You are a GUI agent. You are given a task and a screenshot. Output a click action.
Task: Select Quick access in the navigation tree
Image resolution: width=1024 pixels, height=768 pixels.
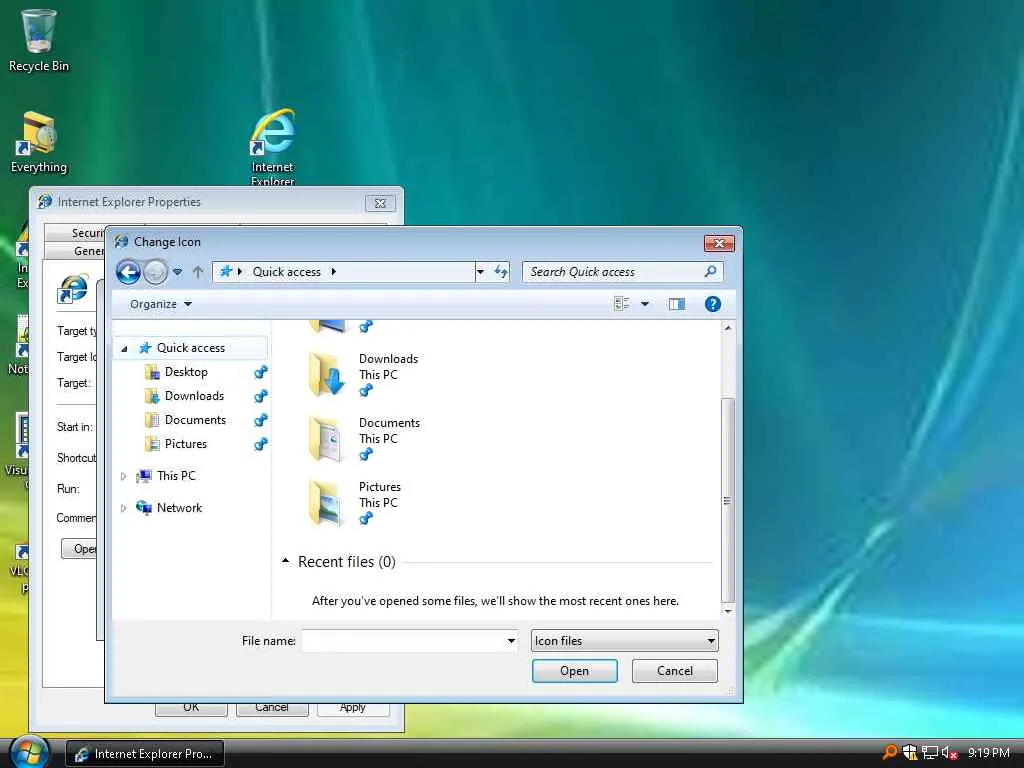[191, 348]
